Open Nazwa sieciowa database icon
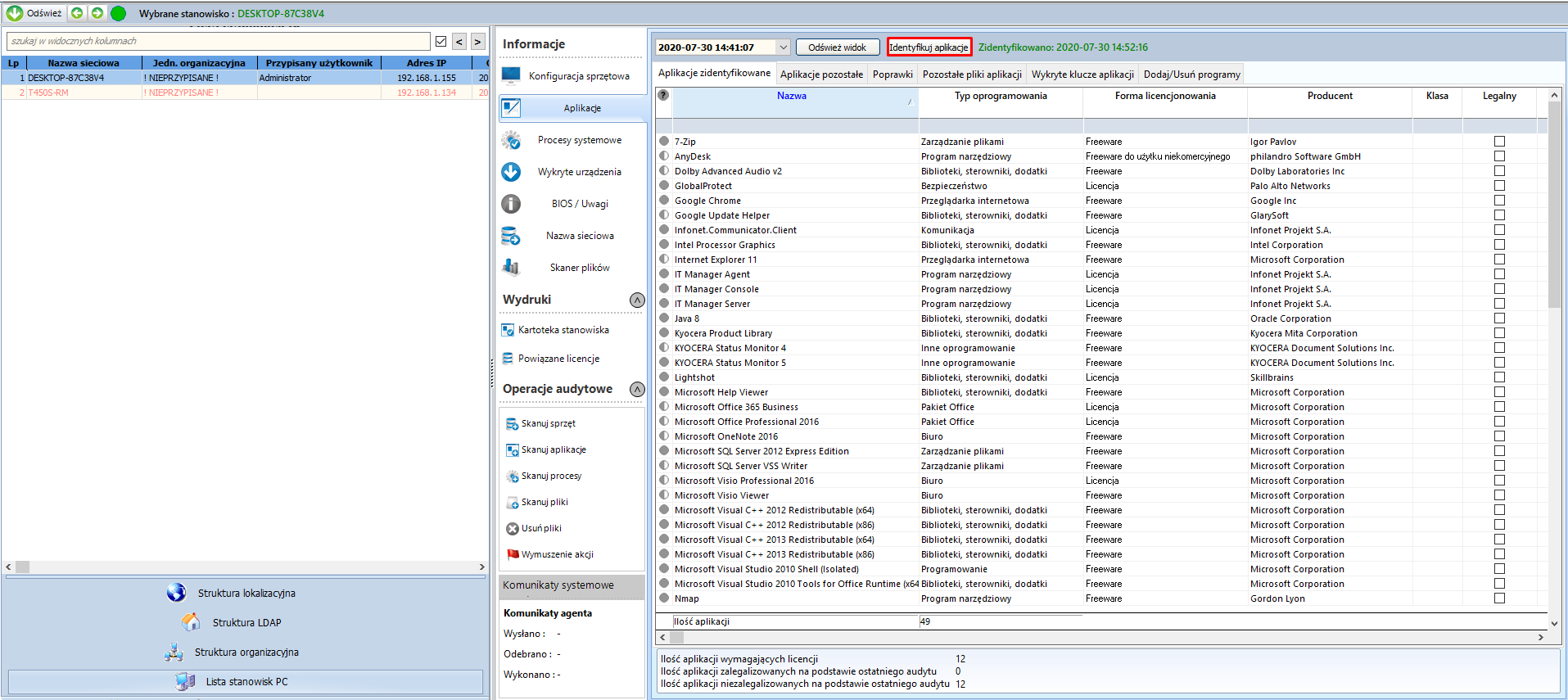 click(x=512, y=236)
